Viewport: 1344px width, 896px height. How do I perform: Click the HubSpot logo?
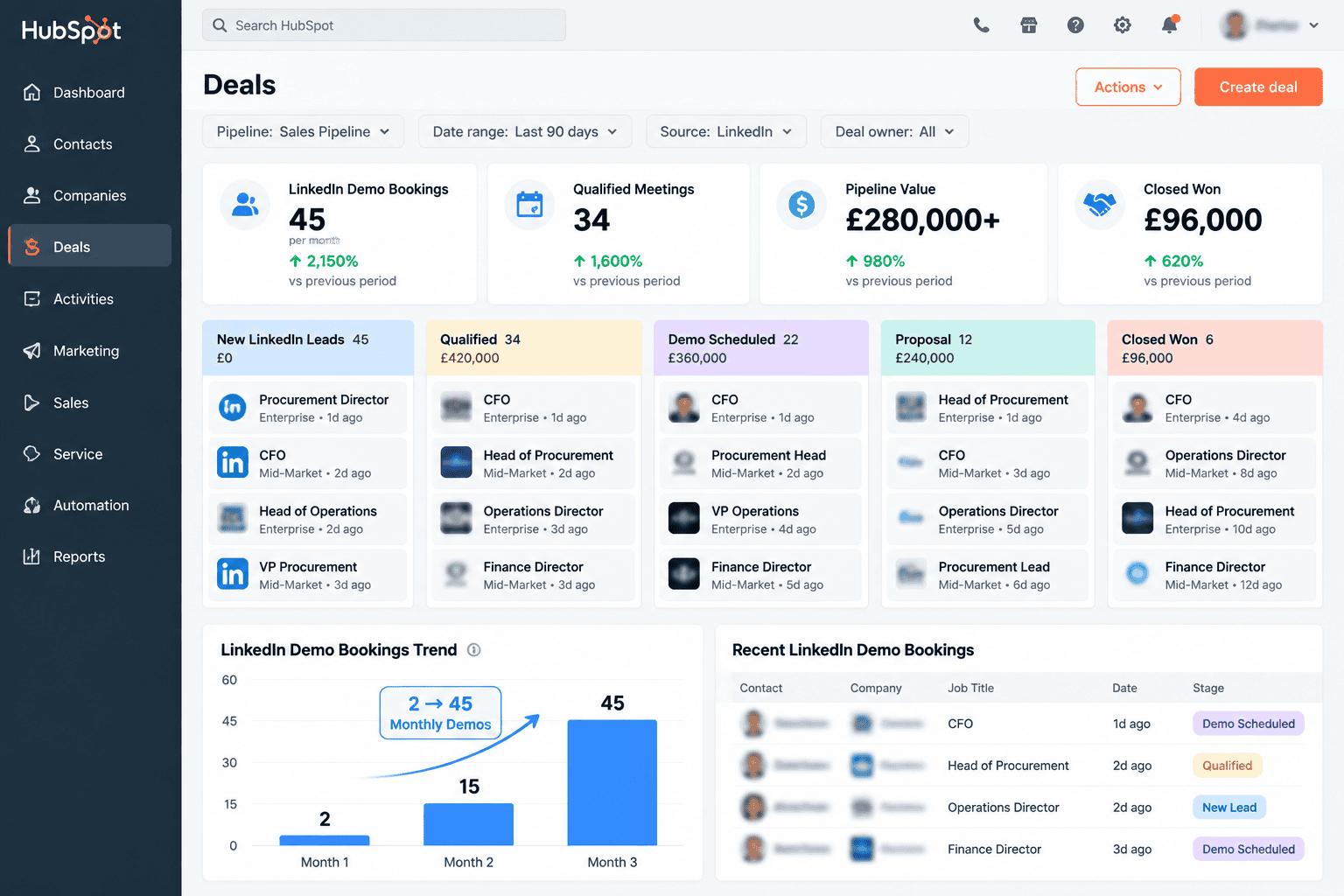tap(71, 30)
